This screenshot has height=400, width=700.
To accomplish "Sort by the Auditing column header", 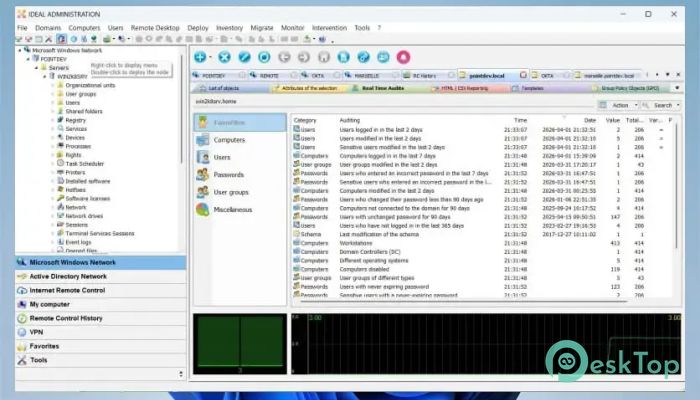I will 350,120.
